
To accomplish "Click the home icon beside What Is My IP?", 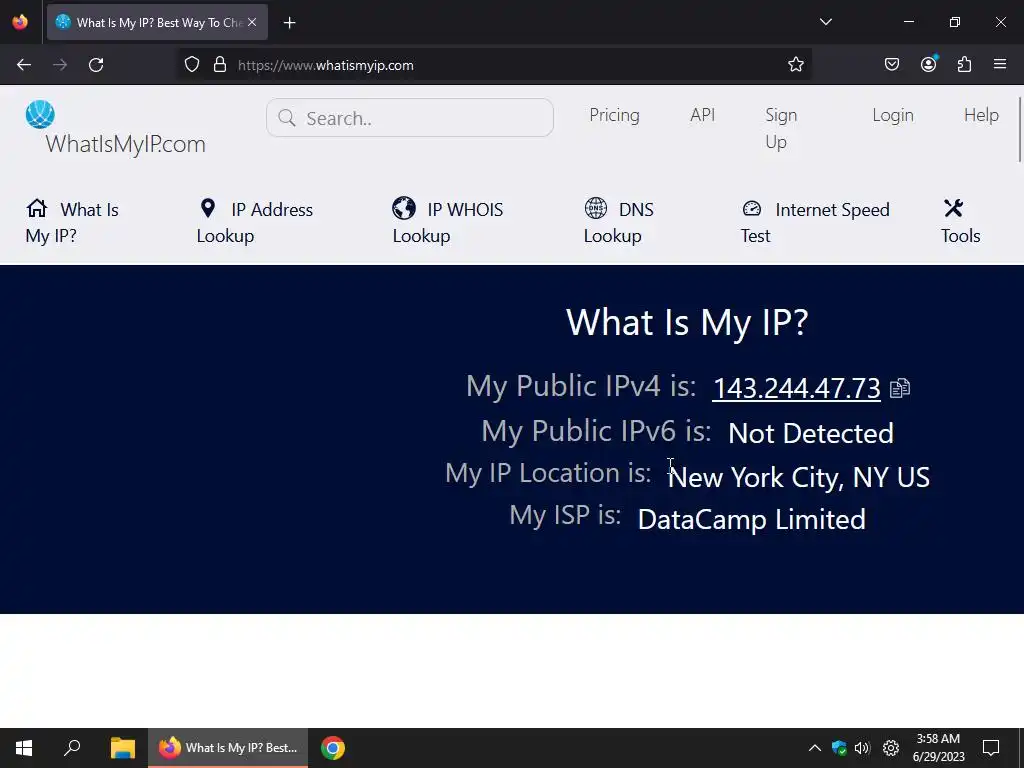I will click(x=37, y=208).
